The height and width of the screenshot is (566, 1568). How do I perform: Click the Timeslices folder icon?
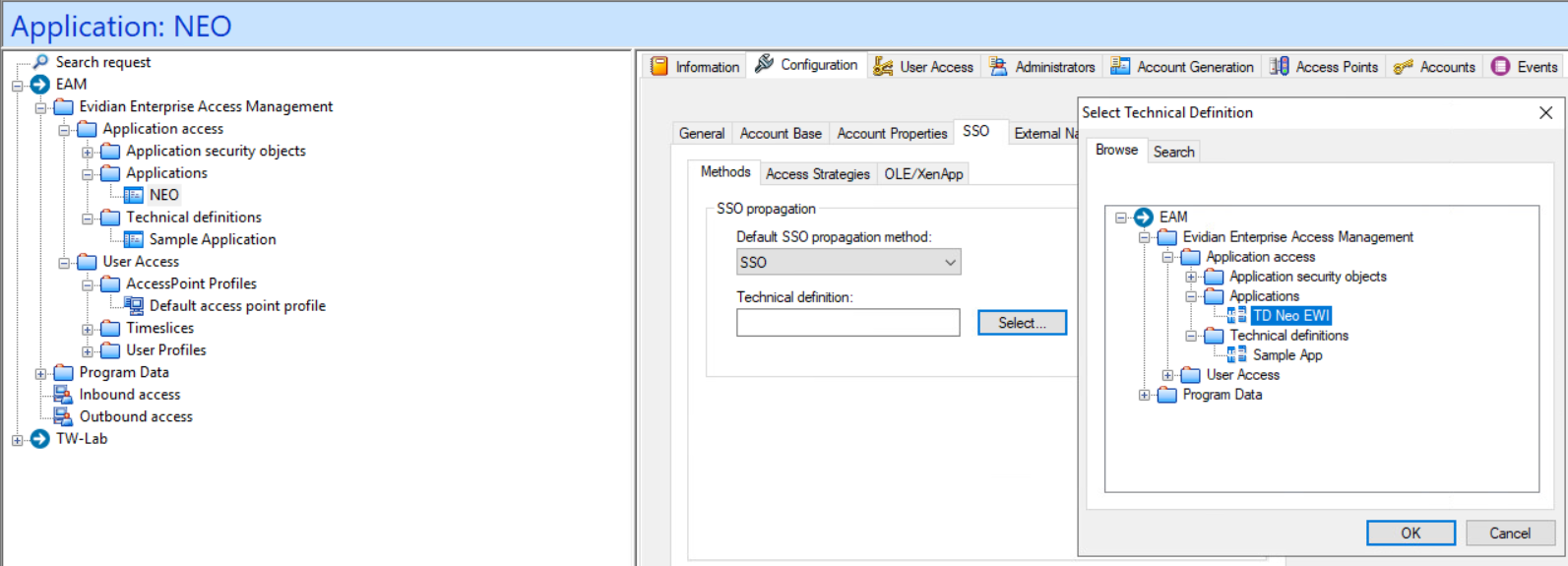point(110,328)
